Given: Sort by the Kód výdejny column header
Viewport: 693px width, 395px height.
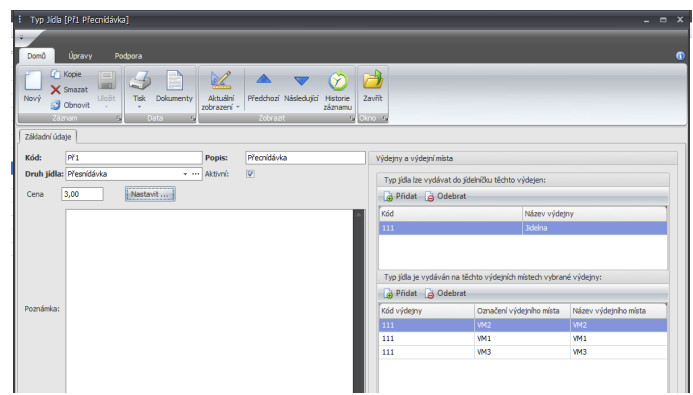Looking at the screenshot, I should click(x=426, y=311).
